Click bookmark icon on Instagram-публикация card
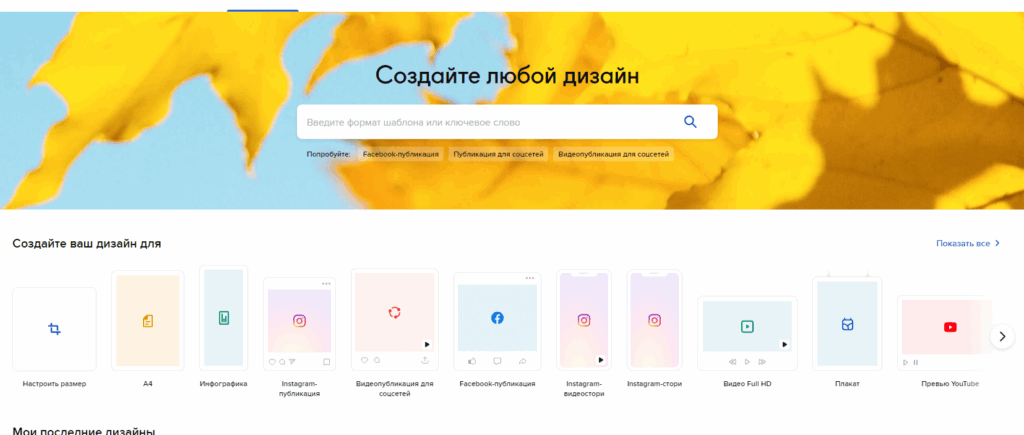Viewport: 1024px width, 435px height. click(327, 362)
